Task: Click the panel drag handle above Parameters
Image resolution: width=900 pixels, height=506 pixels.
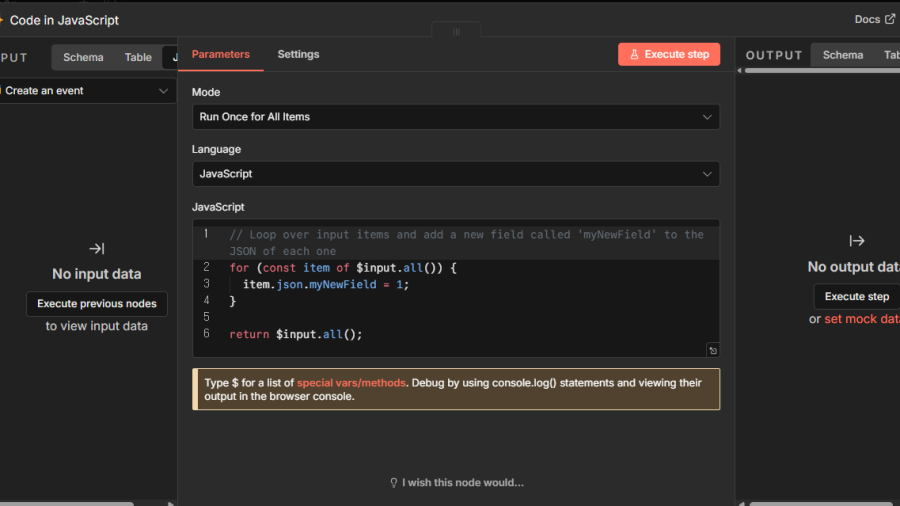Action: pyautogui.click(x=456, y=32)
